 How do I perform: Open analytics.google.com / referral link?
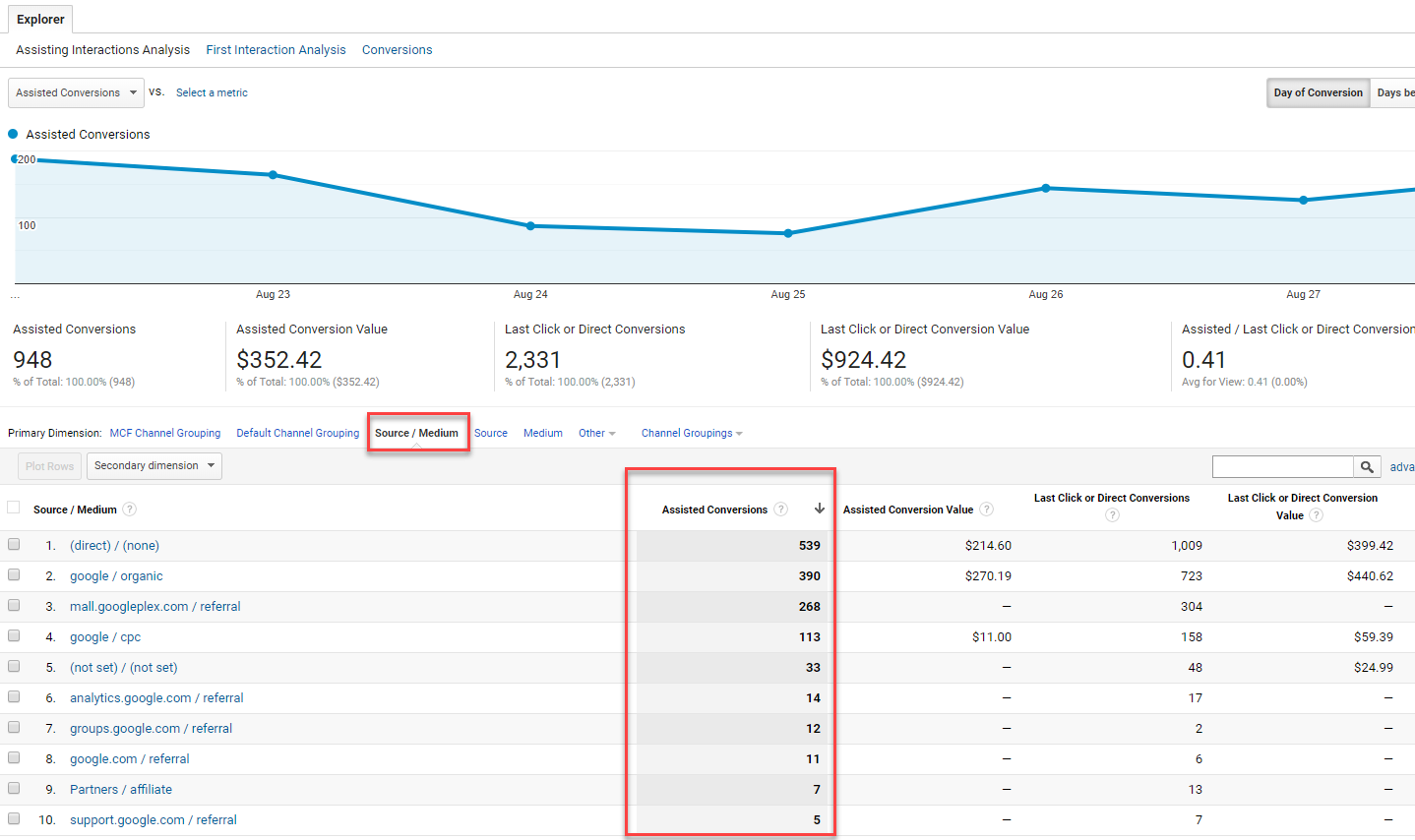(156, 697)
